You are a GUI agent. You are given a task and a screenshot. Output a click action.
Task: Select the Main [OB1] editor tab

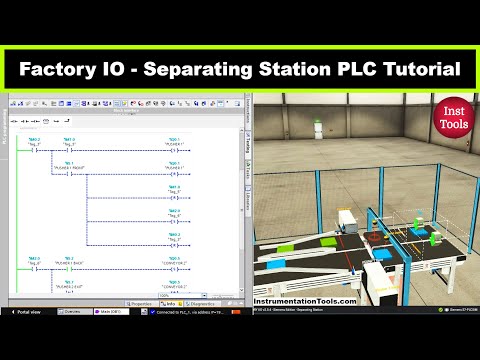coord(111,312)
